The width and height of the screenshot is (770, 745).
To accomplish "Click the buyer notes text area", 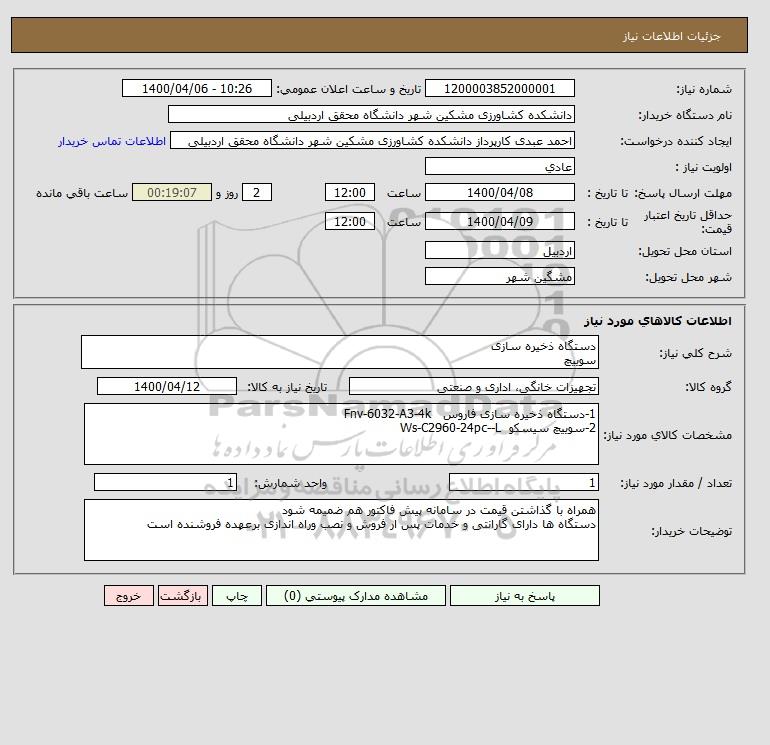I will pos(341,530).
